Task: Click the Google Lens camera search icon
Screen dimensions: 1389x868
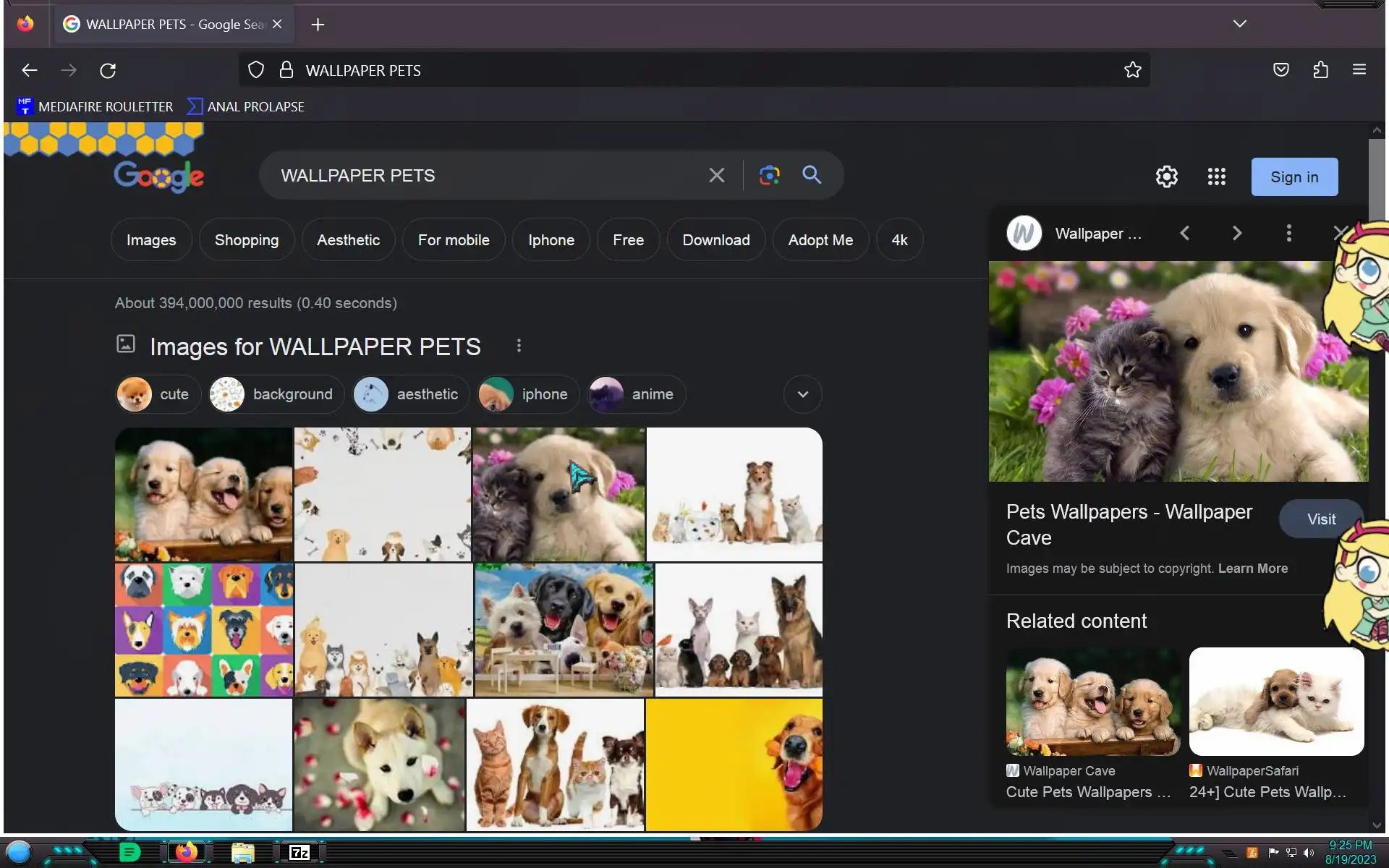Action: [769, 175]
